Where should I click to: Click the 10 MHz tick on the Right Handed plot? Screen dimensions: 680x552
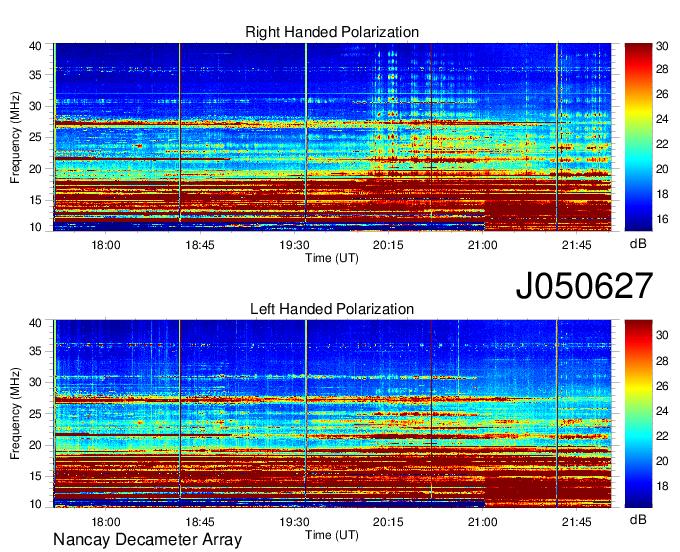click(35, 227)
